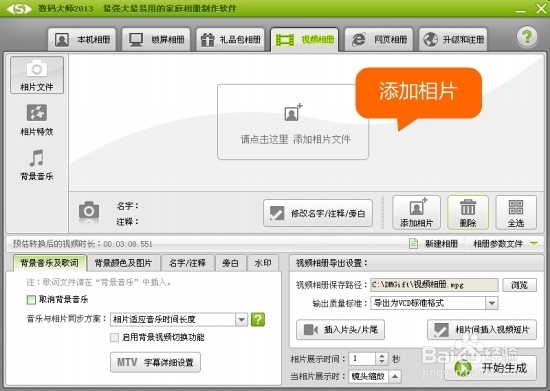This screenshot has height=391, width=550.
Task: Click the 名字： label in info bar
Action: (x=128, y=206)
